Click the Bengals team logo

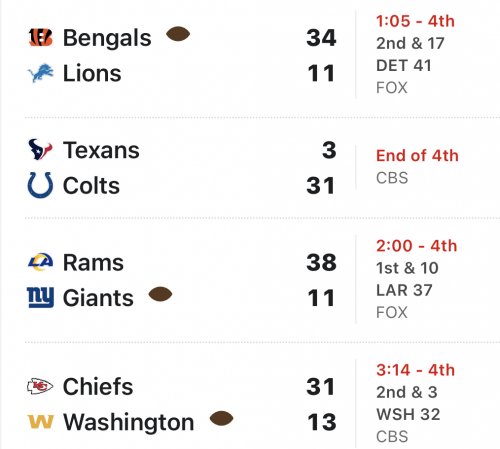pyautogui.click(x=40, y=37)
